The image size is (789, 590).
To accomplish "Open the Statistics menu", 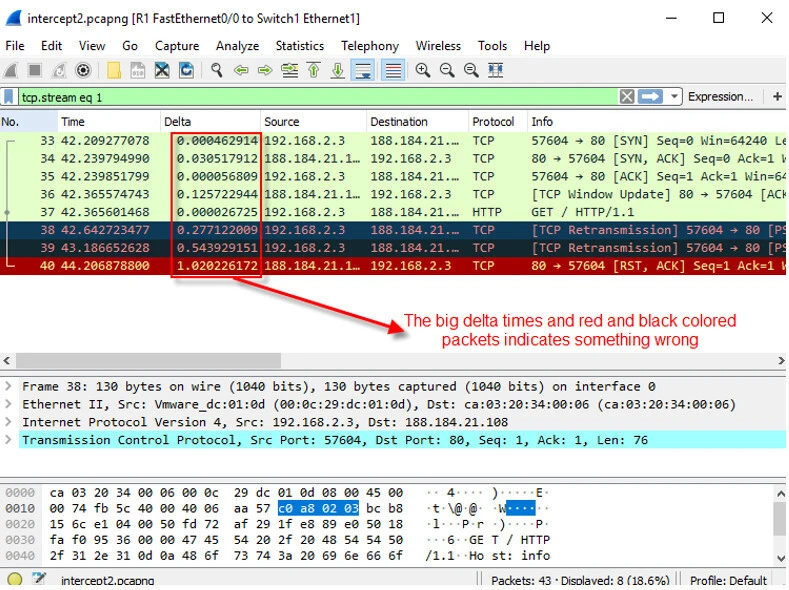I will (x=299, y=46).
